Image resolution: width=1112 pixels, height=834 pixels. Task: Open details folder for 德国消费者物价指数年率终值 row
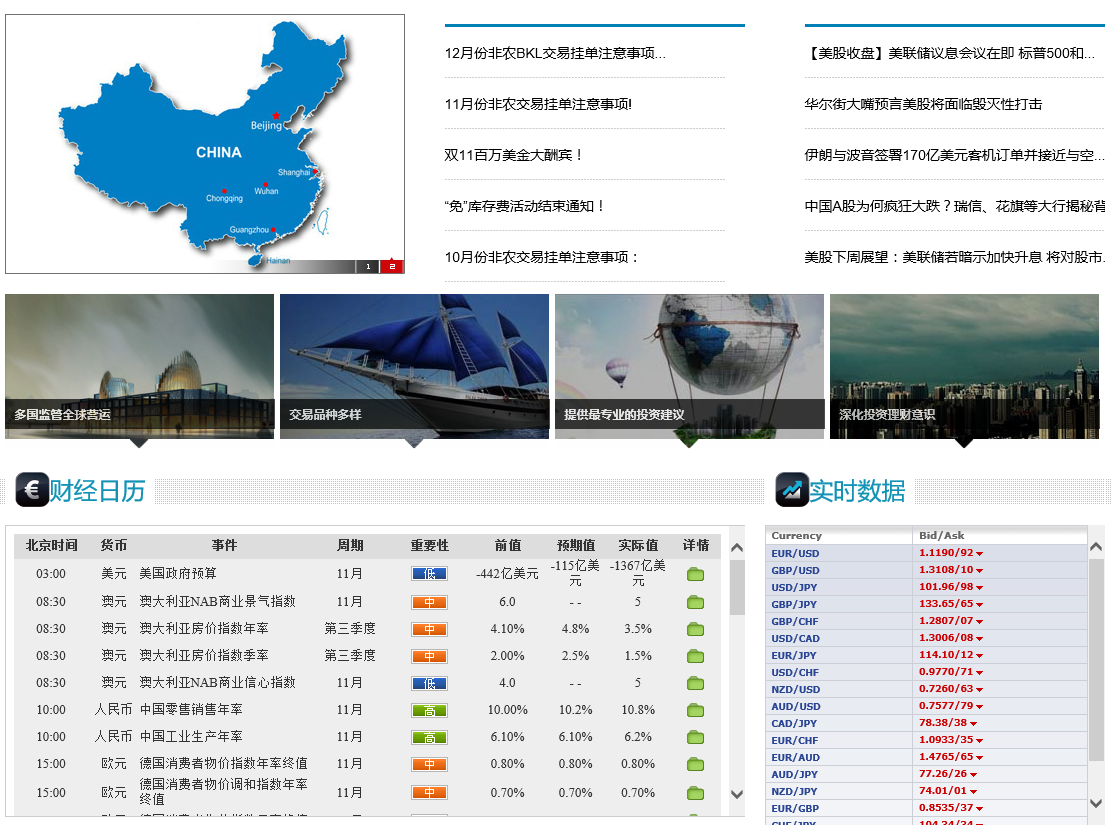tap(695, 764)
